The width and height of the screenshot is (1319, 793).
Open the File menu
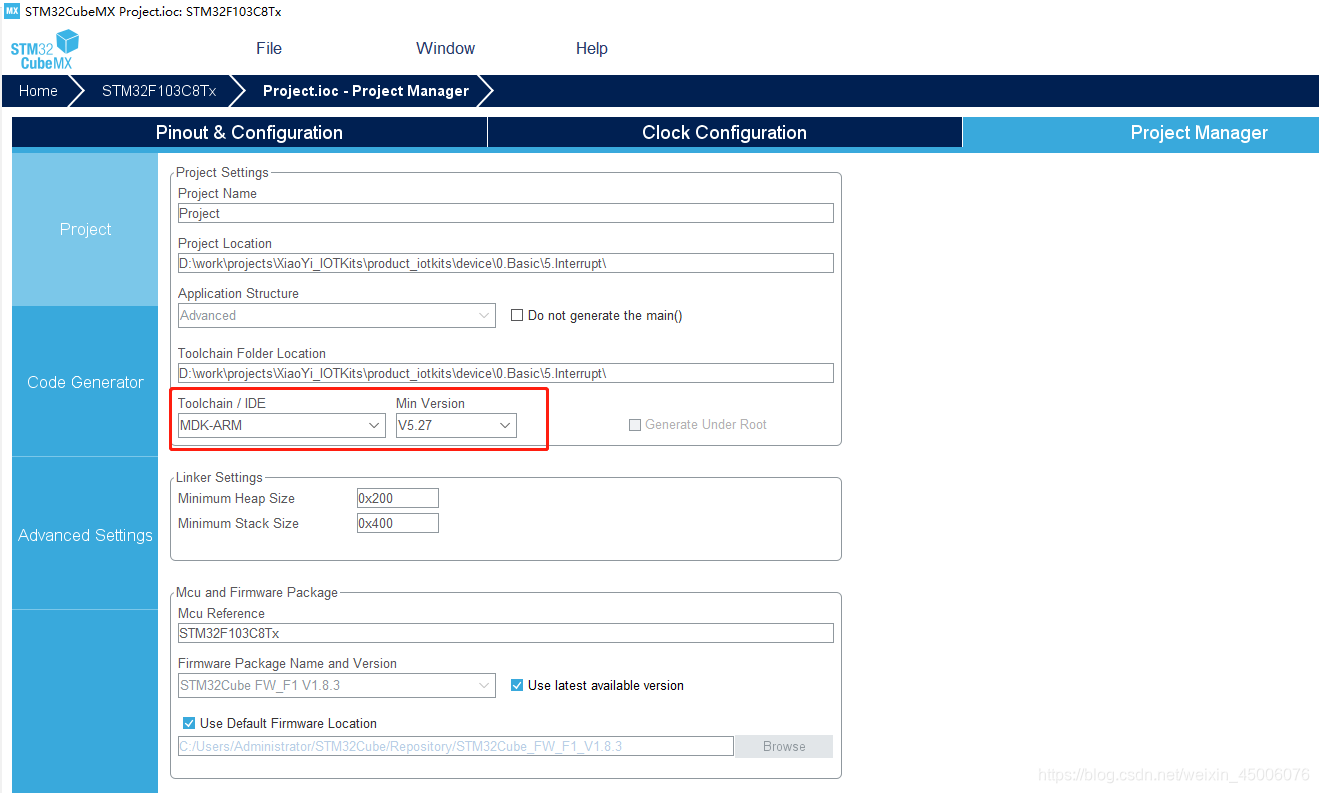click(x=269, y=48)
